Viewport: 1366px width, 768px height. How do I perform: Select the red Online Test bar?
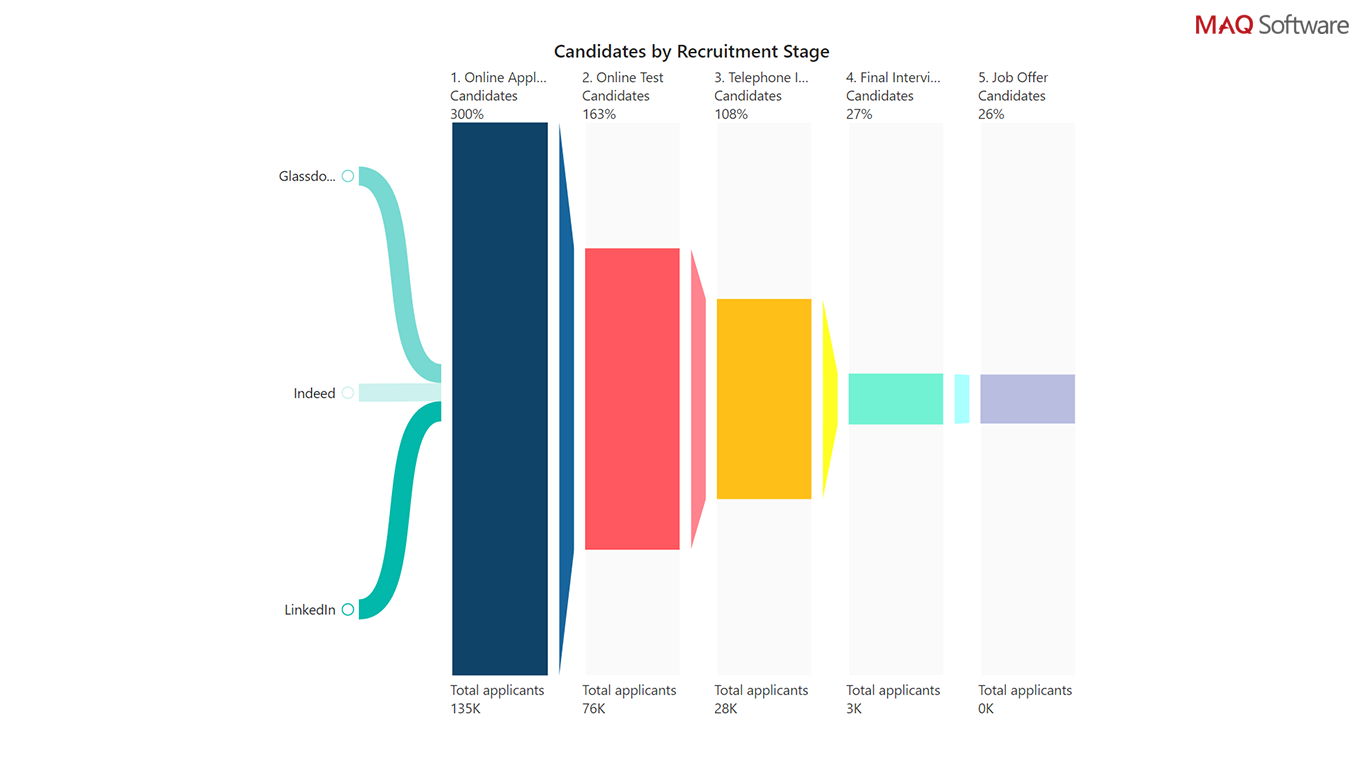[632, 398]
